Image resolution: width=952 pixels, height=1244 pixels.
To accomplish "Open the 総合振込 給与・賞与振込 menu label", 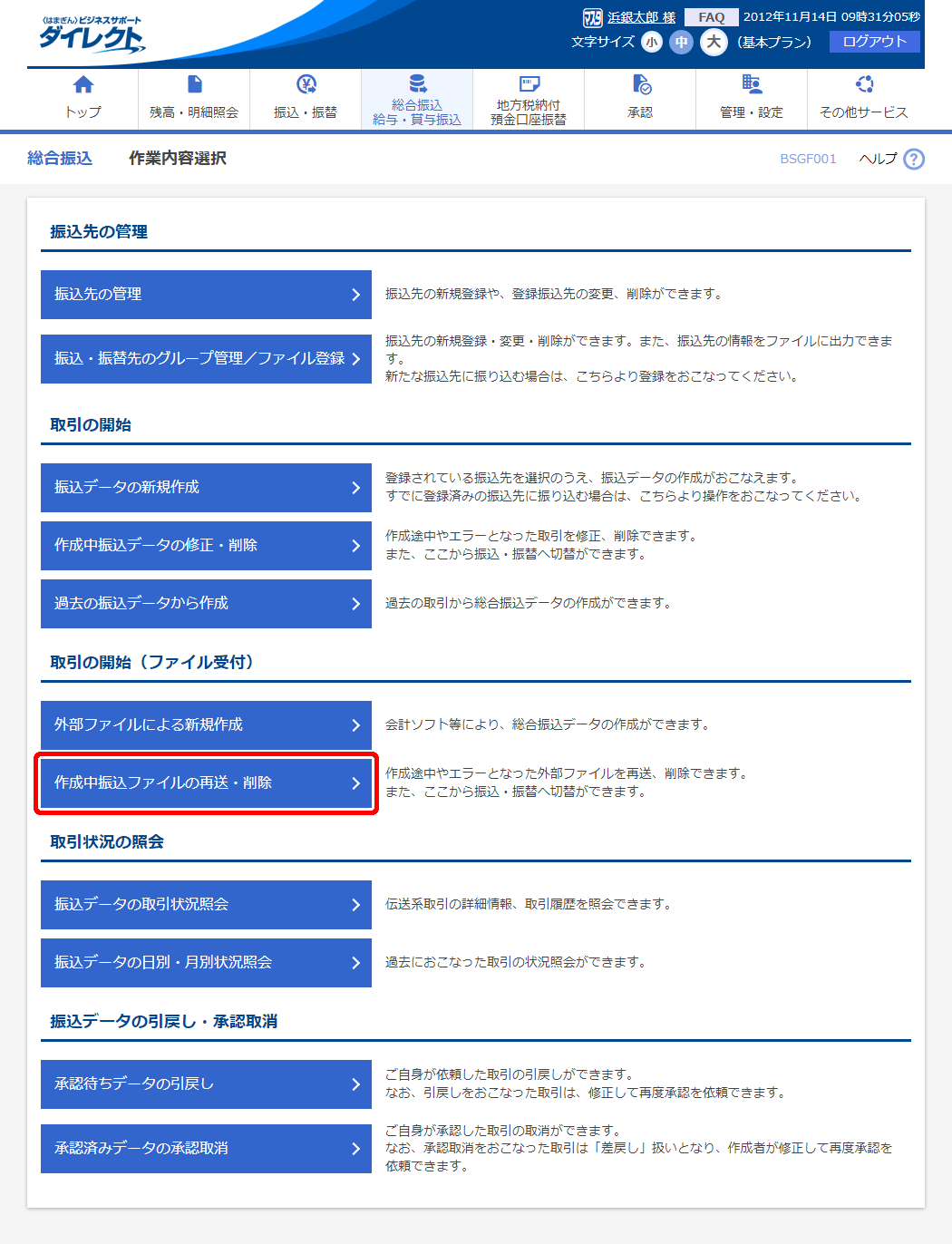I will coord(417,112).
